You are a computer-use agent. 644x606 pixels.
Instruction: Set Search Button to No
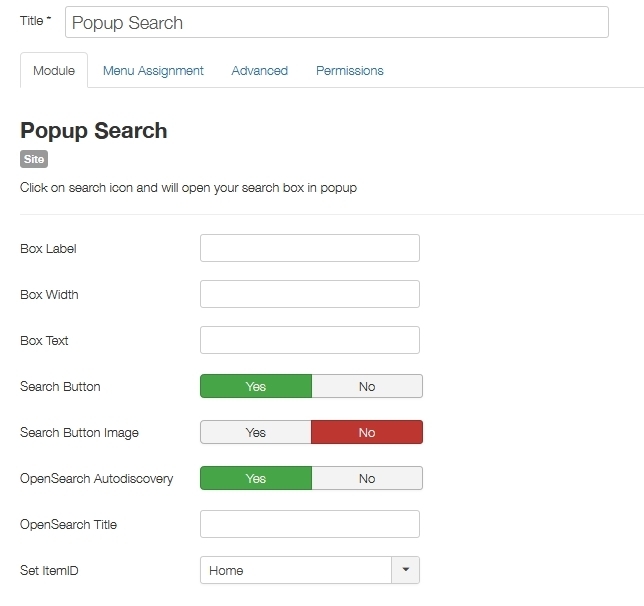pos(367,386)
